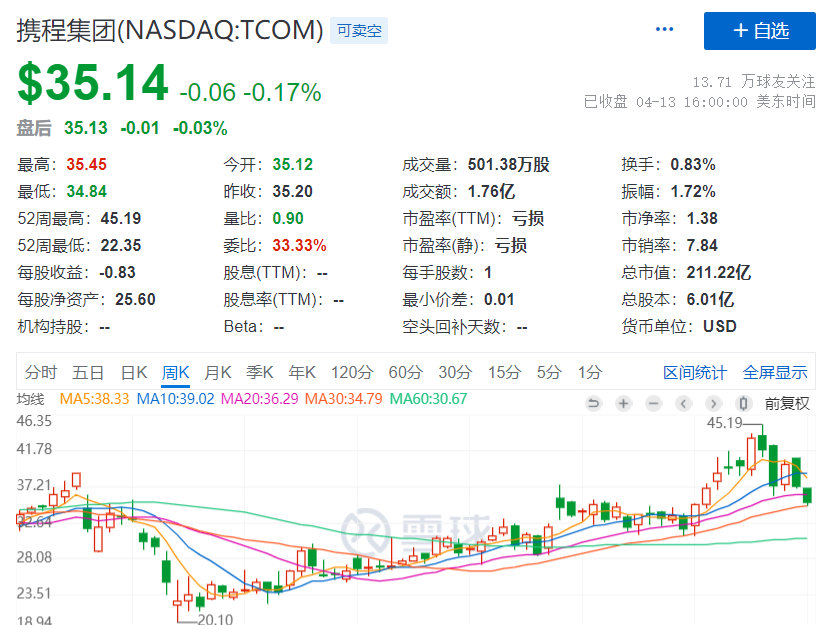The height and width of the screenshot is (625, 830).
Task: Click the 成交额 value 1.76亿
Action: [492, 192]
